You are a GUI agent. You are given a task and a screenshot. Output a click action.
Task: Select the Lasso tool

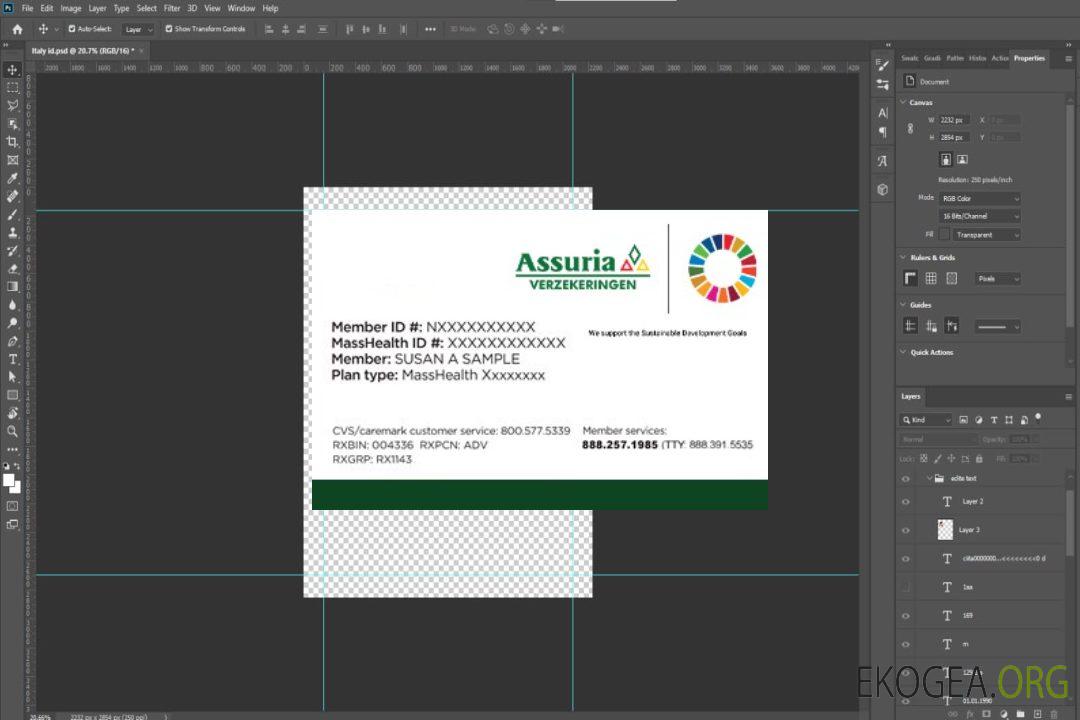pyautogui.click(x=12, y=105)
